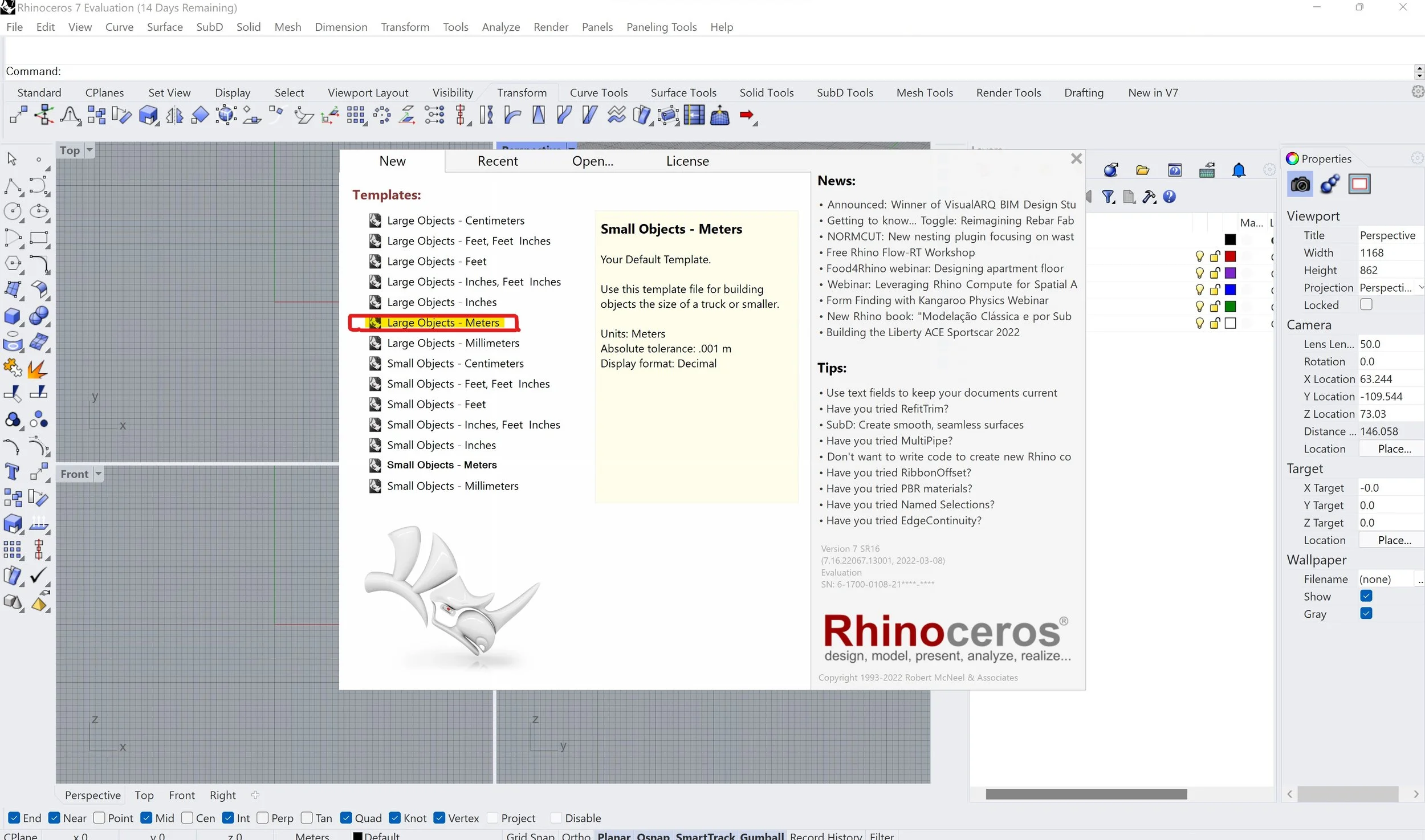1425x840 pixels.
Task: Click the Rectangular Array tool icon
Action: 355,116
